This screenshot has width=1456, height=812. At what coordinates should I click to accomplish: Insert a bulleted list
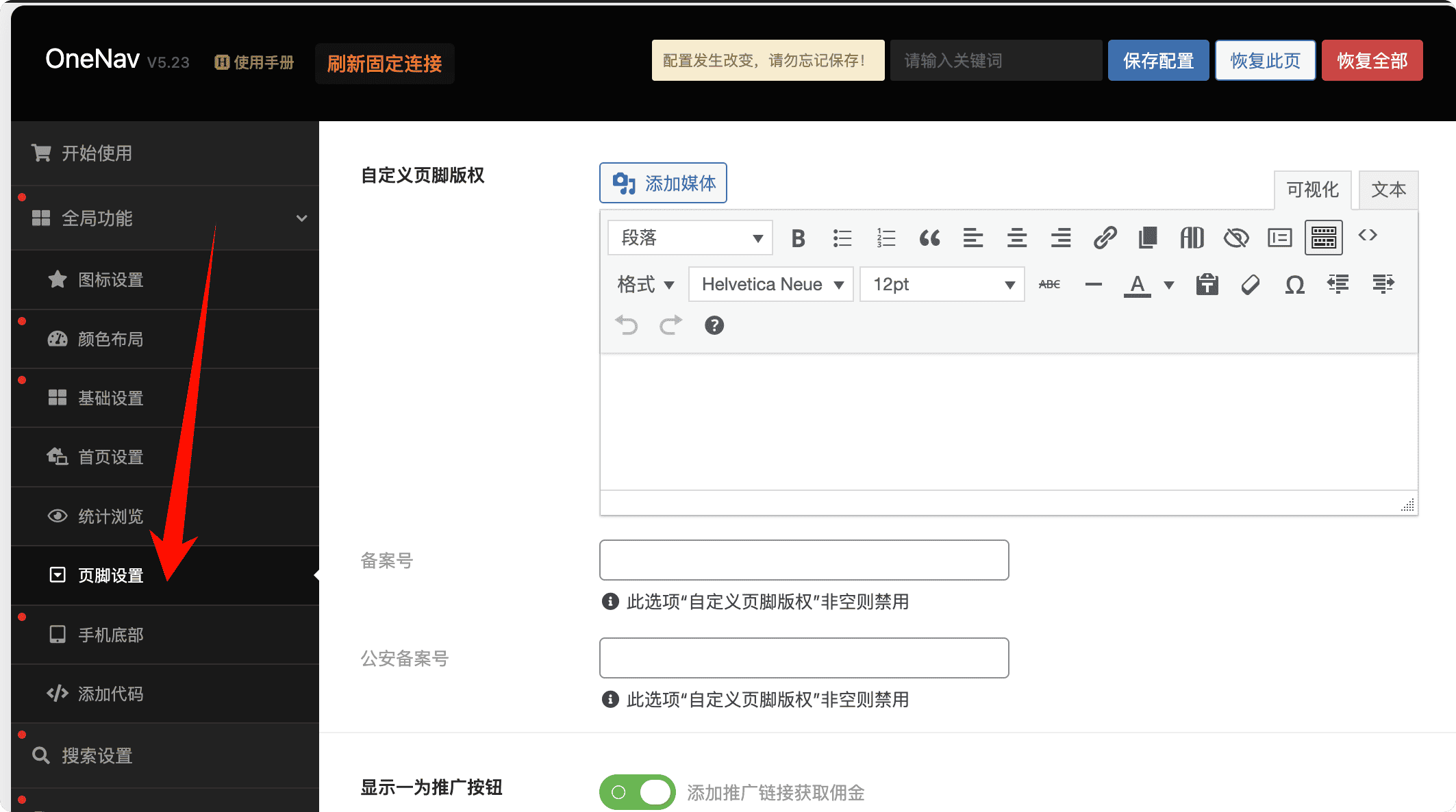842,238
